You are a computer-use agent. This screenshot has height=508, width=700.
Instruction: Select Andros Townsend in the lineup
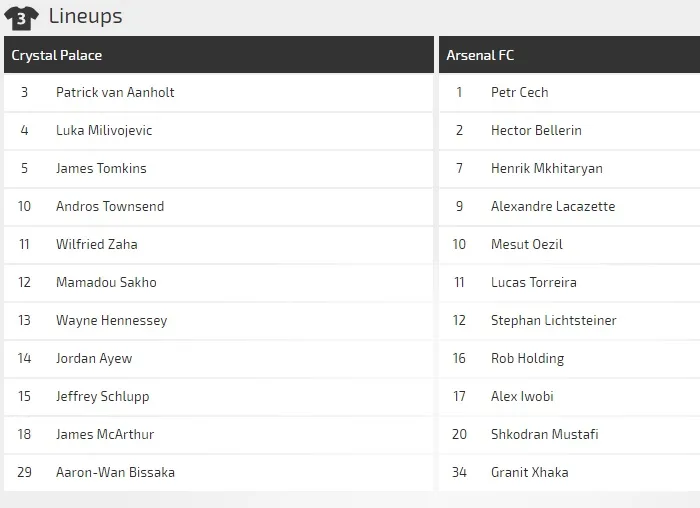[110, 206]
